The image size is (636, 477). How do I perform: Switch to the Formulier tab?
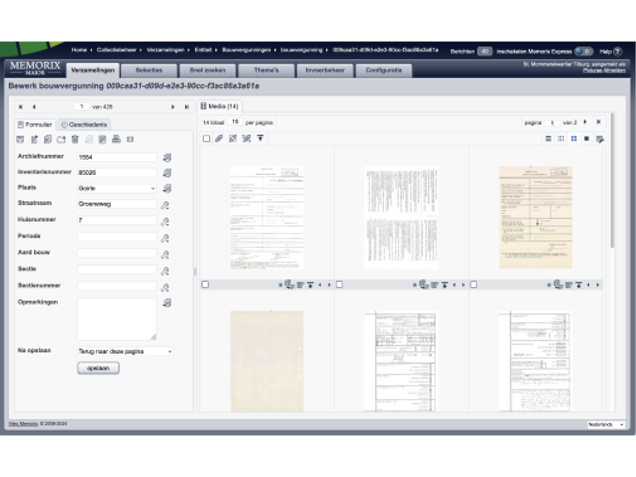point(35,125)
